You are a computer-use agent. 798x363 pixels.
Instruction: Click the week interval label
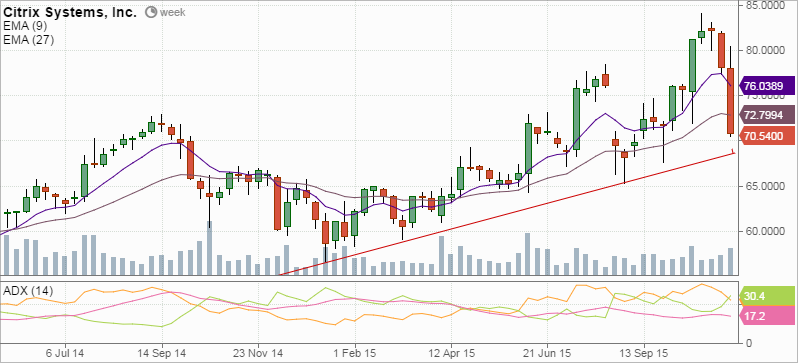pyautogui.click(x=173, y=12)
